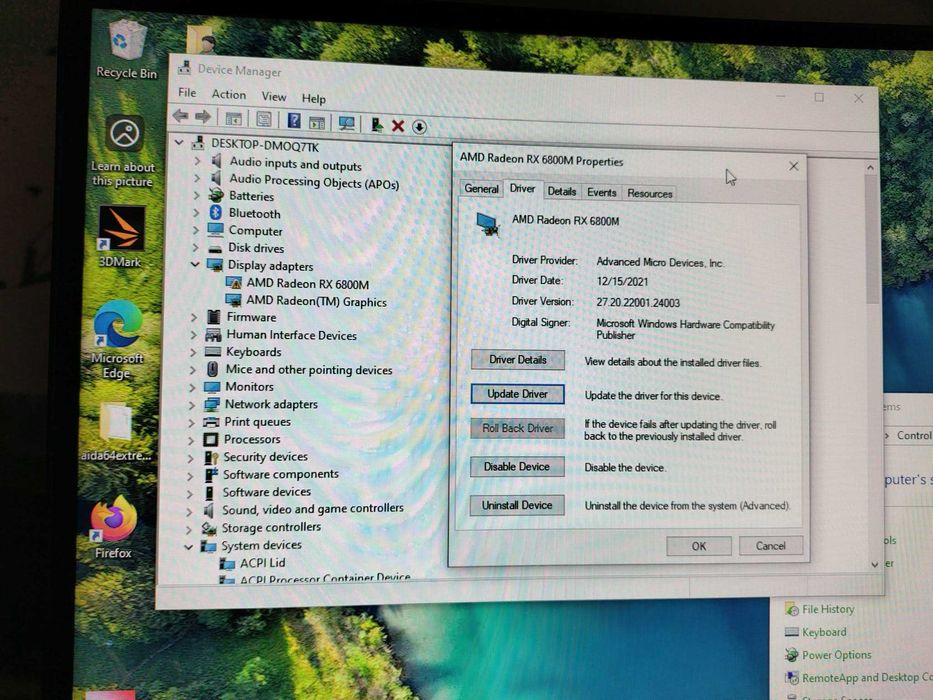Expand Audio inputs and outputs node
933x700 pixels.
coord(198,161)
